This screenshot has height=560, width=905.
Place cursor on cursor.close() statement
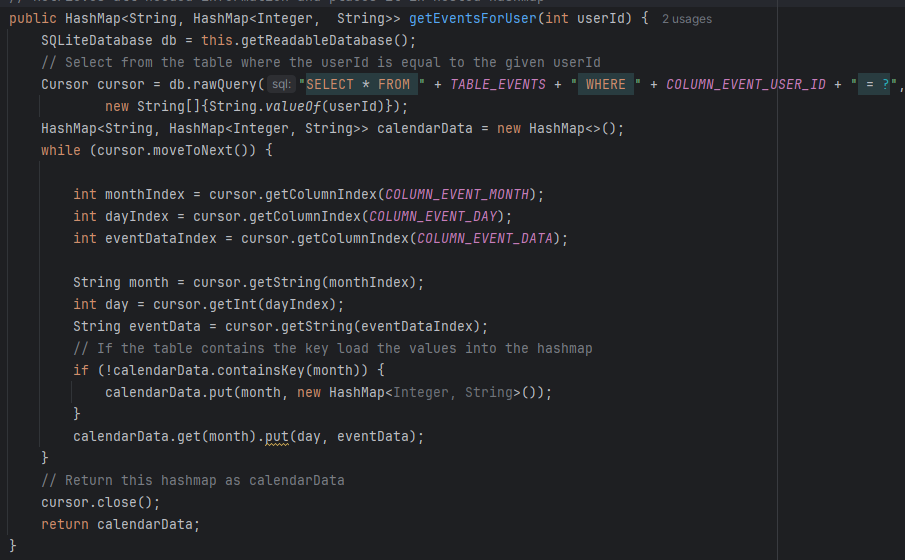point(100,502)
